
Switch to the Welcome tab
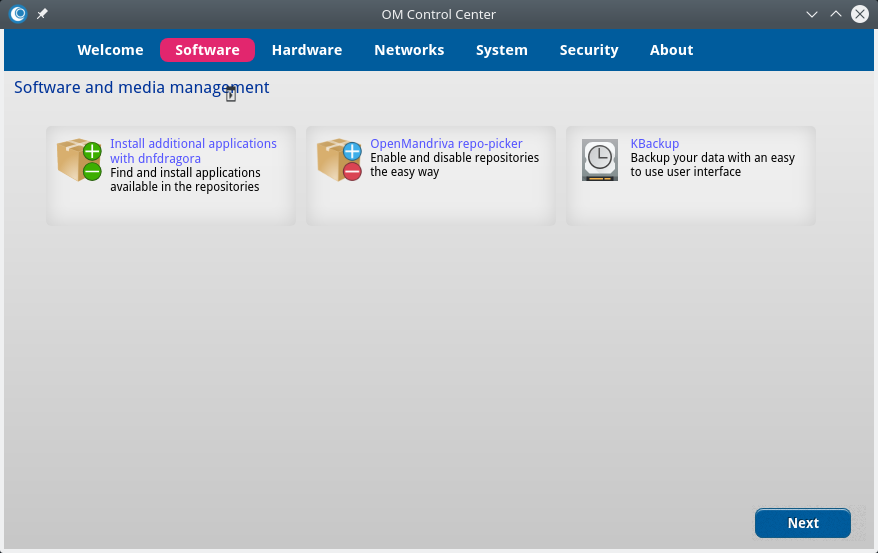point(110,50)
